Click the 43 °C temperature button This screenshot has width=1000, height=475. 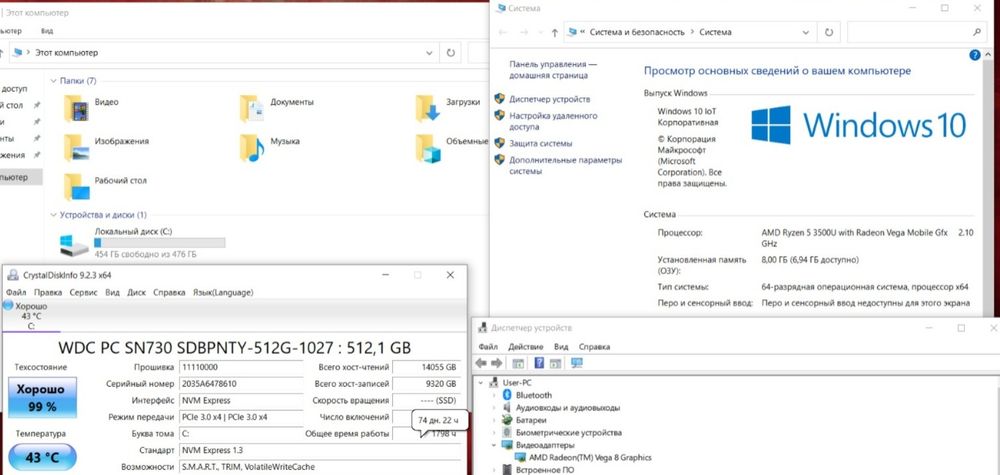point(42,458)
